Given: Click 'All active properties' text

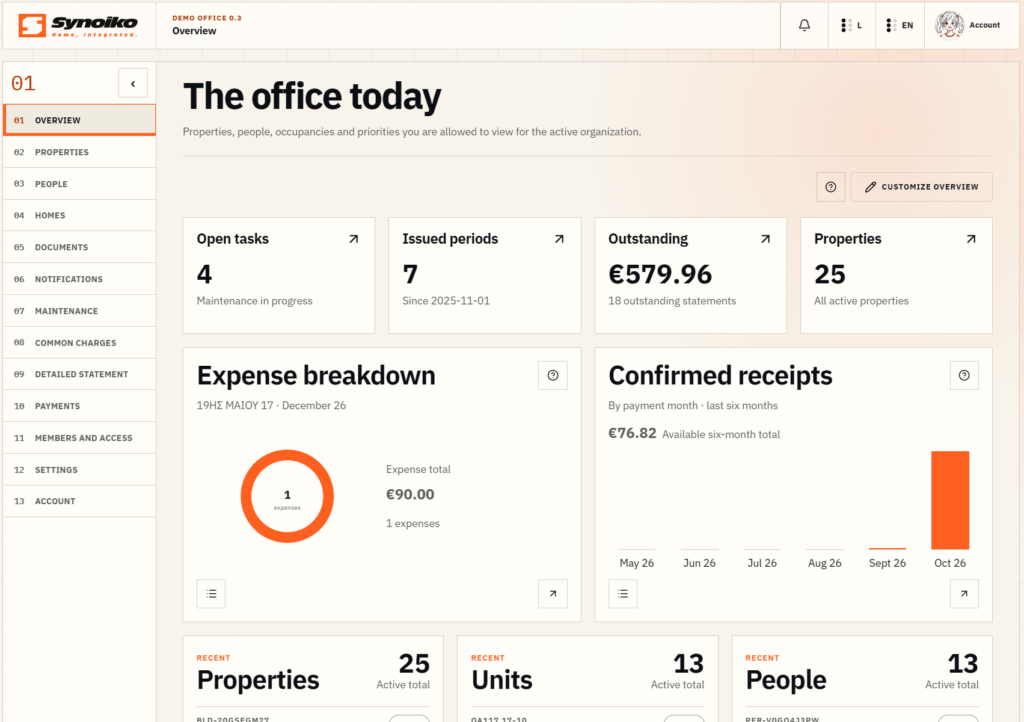Looking at the screenshot, I should pyautogui.click(x=861, y=301).
